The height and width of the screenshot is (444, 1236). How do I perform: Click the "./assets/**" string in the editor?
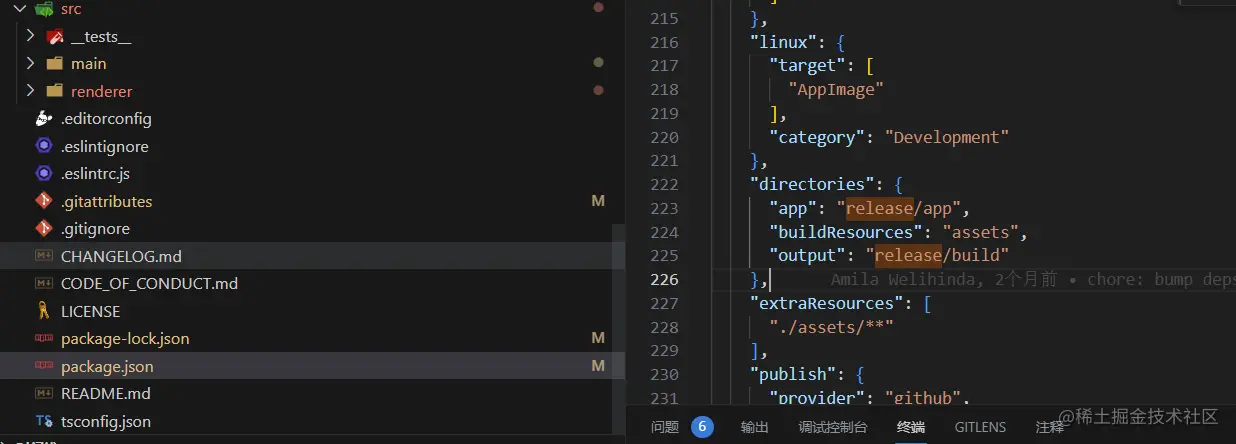[x=831, y=327]
